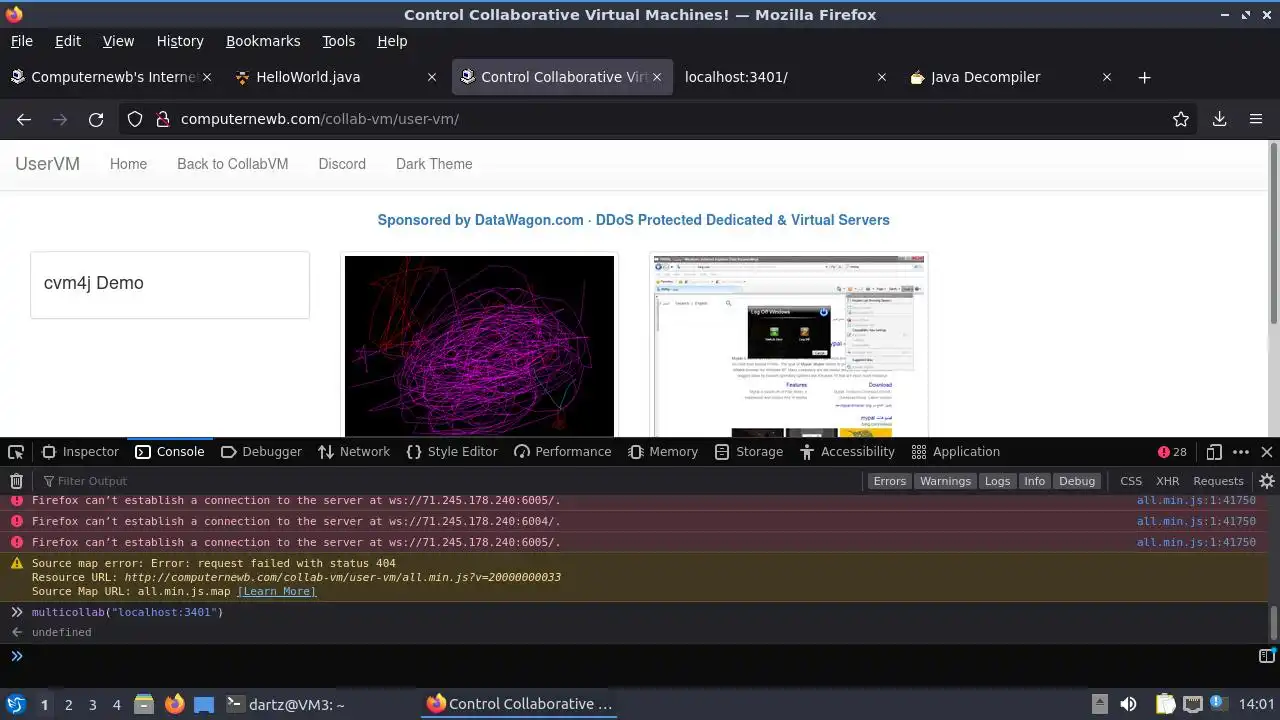Toggle the Debug filter

1077,481
